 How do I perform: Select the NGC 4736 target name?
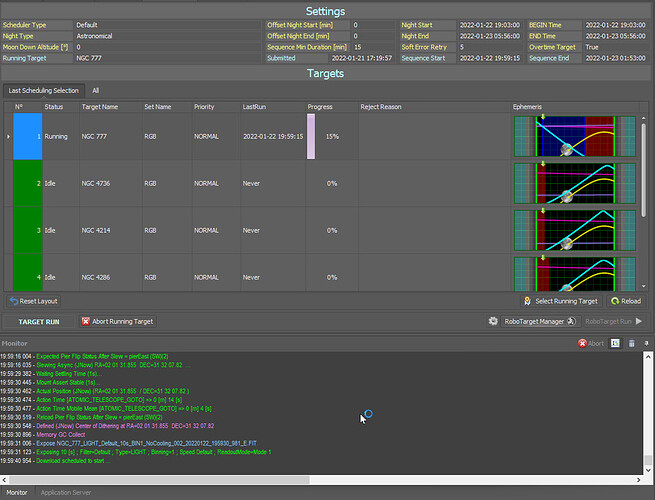pyautogui.click(x=96, y=183)
